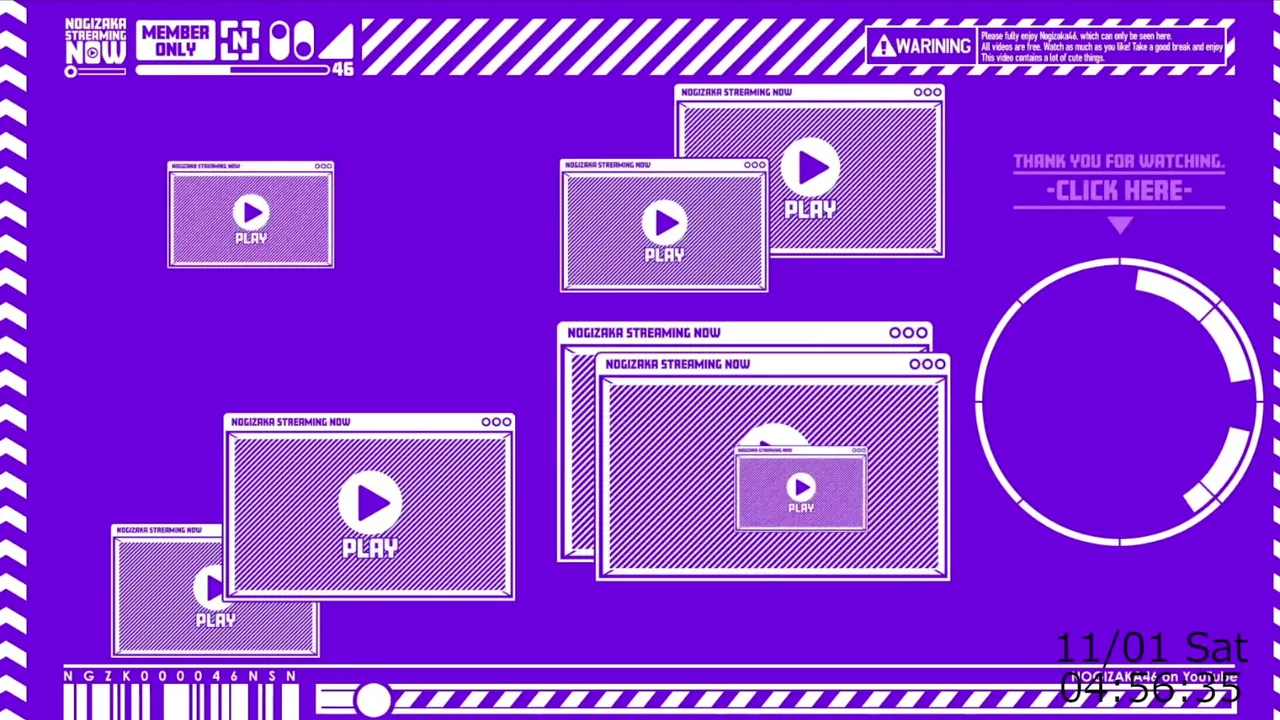Click the three dots of the front stacked window
The height and width of the screenshot is (720, 1280).
927,365
